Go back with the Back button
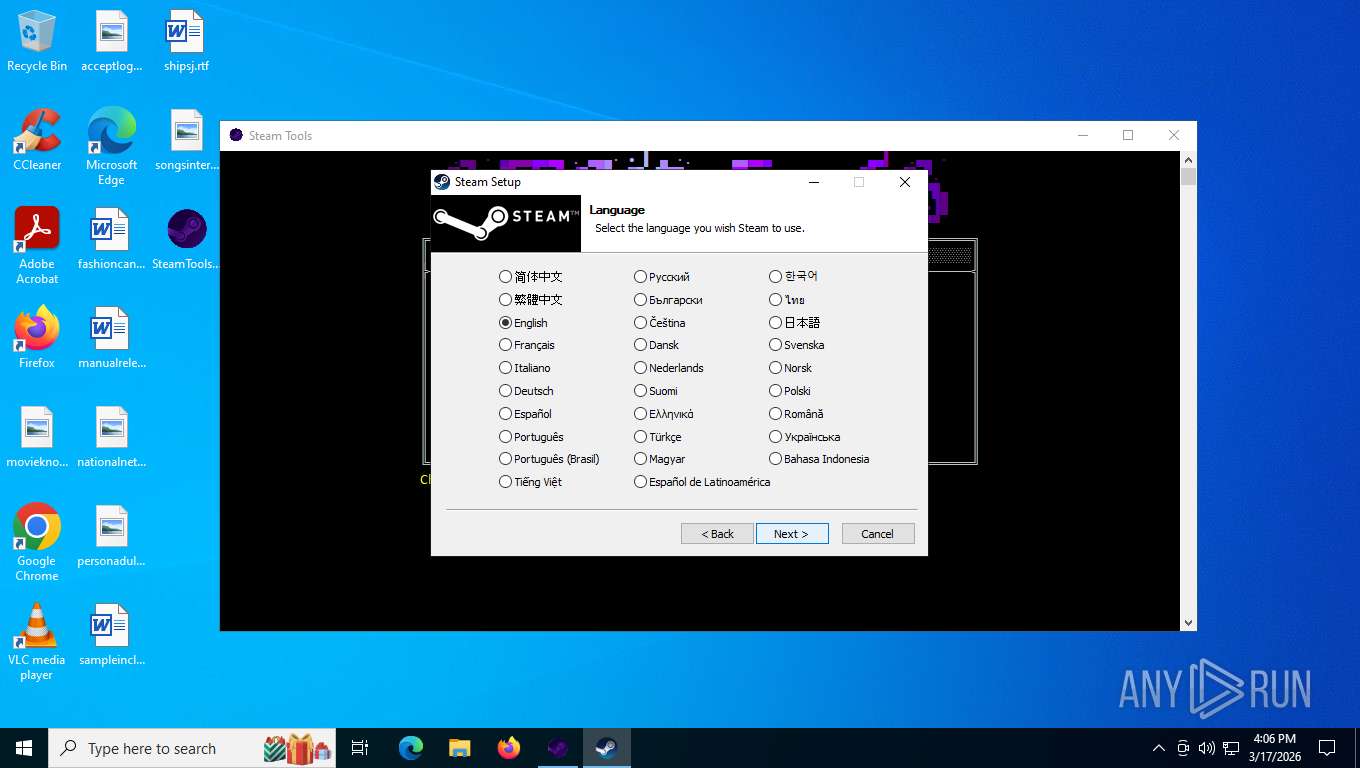The image size is (1360, 768). [717, 534]
